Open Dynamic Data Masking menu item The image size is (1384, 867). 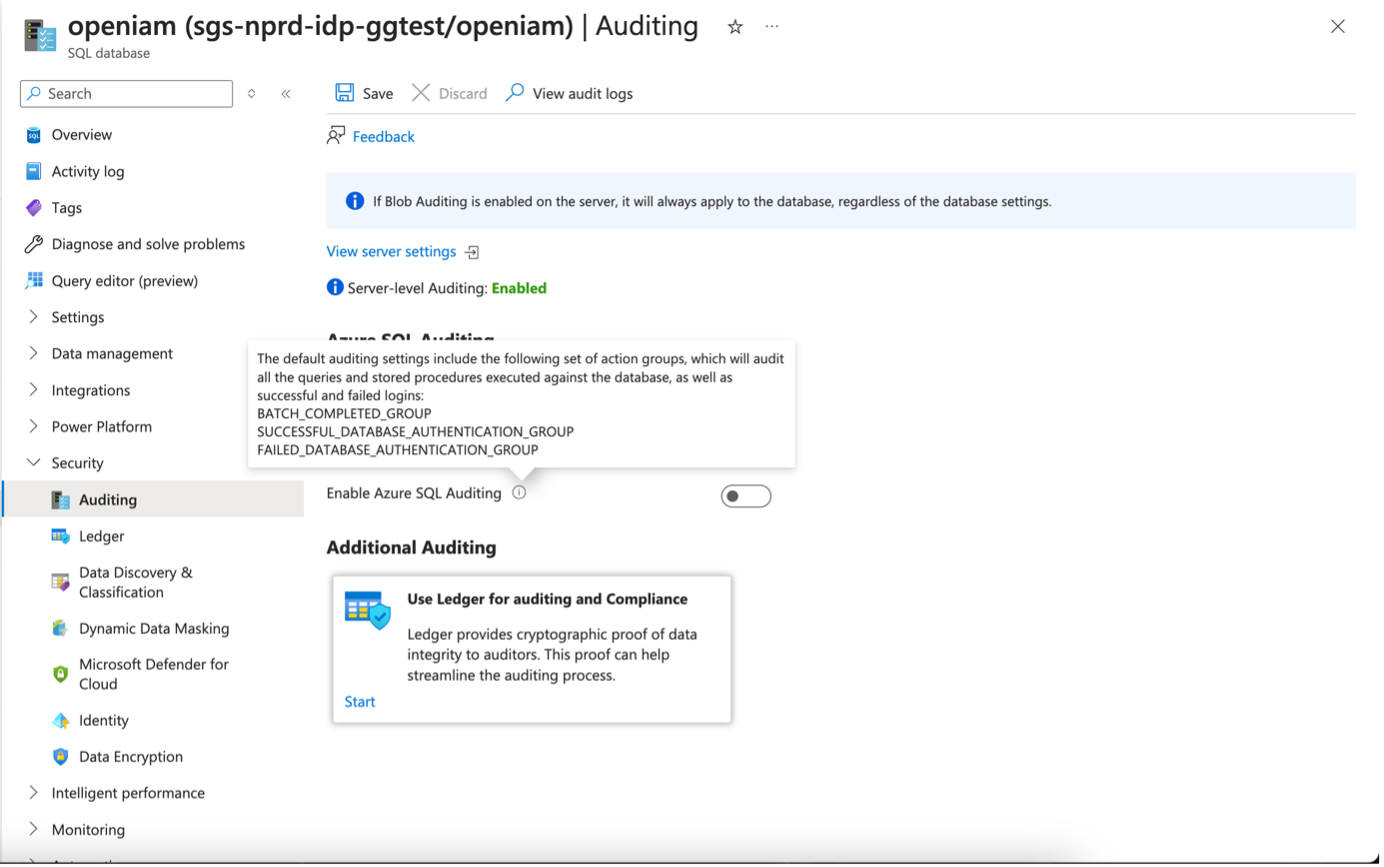tap(154, 628)
